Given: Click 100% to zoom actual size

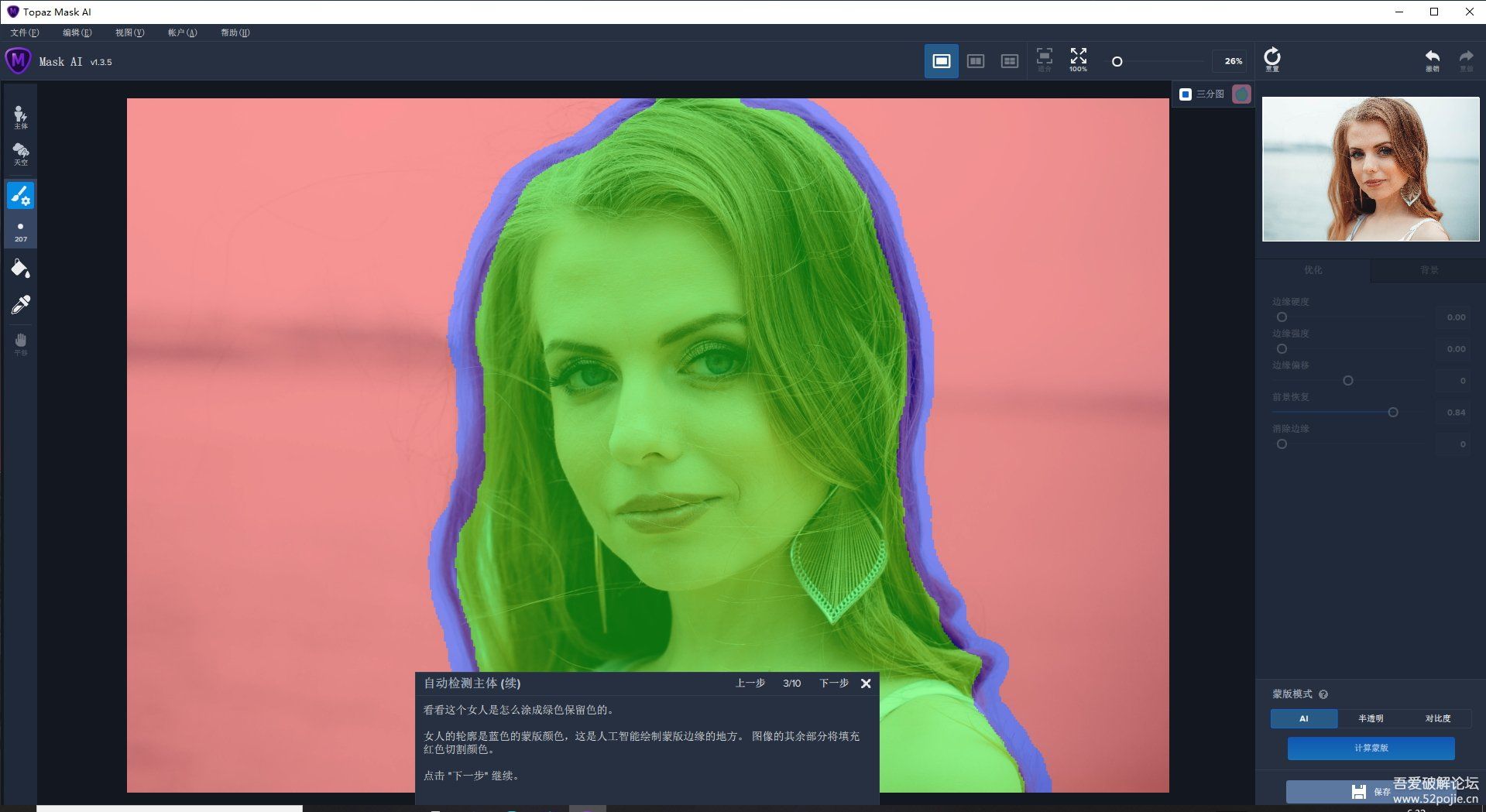Looking at the screenshot, I should coord(1077,60).
